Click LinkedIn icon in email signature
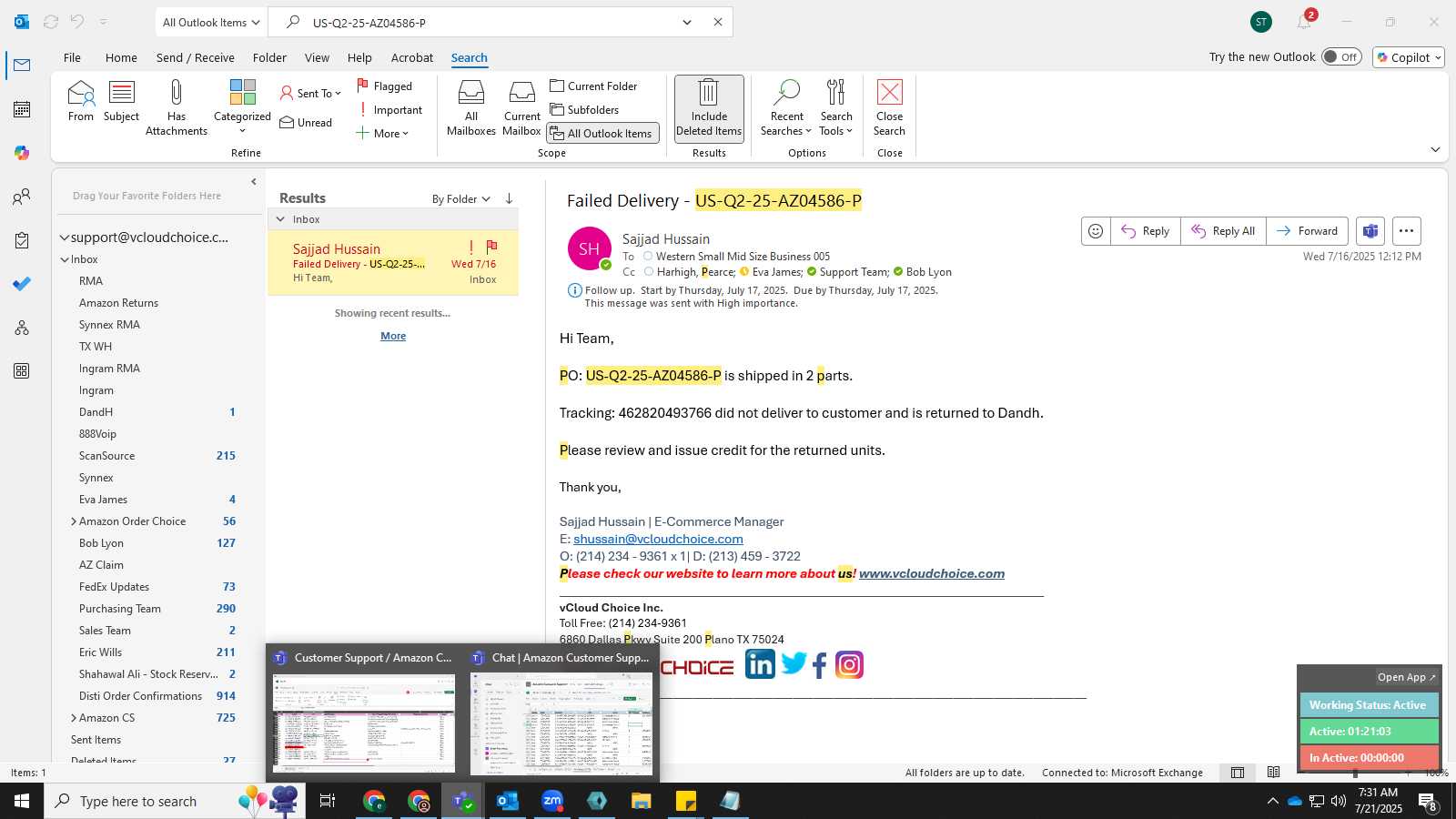This screenshot has width=1456, height=819. [x=760, y=664]
